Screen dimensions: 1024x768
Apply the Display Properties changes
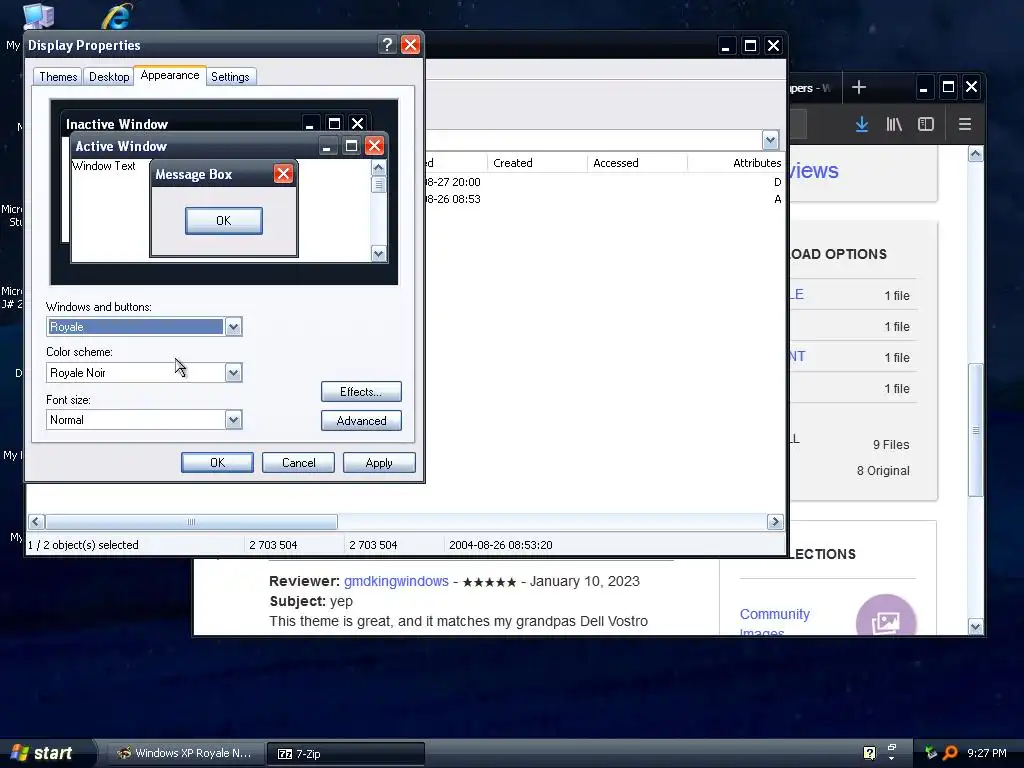pyautogui.click(x=379, y=462)
